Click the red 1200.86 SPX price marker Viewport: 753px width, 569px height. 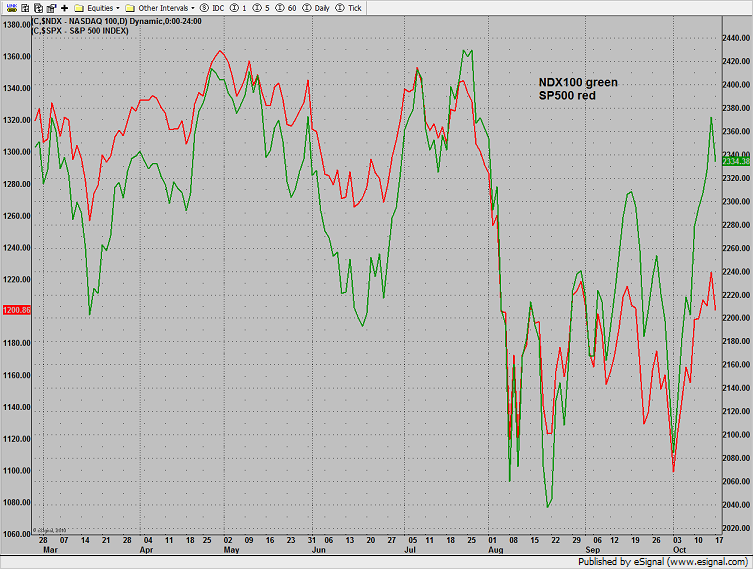pos(17,310)
